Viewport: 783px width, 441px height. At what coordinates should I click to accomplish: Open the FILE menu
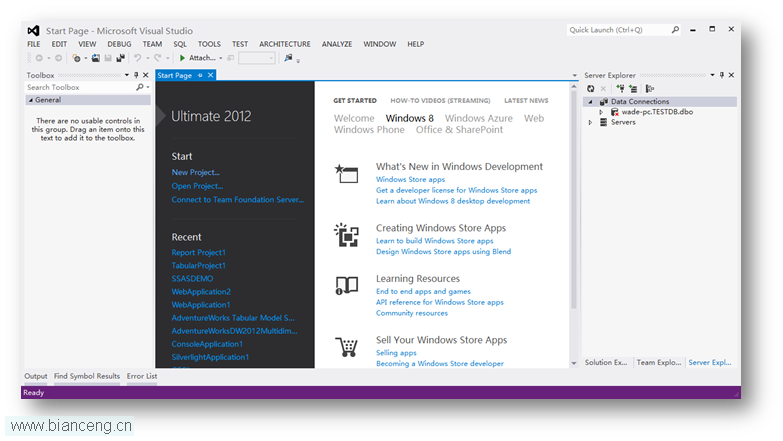(x=34, y=44)
